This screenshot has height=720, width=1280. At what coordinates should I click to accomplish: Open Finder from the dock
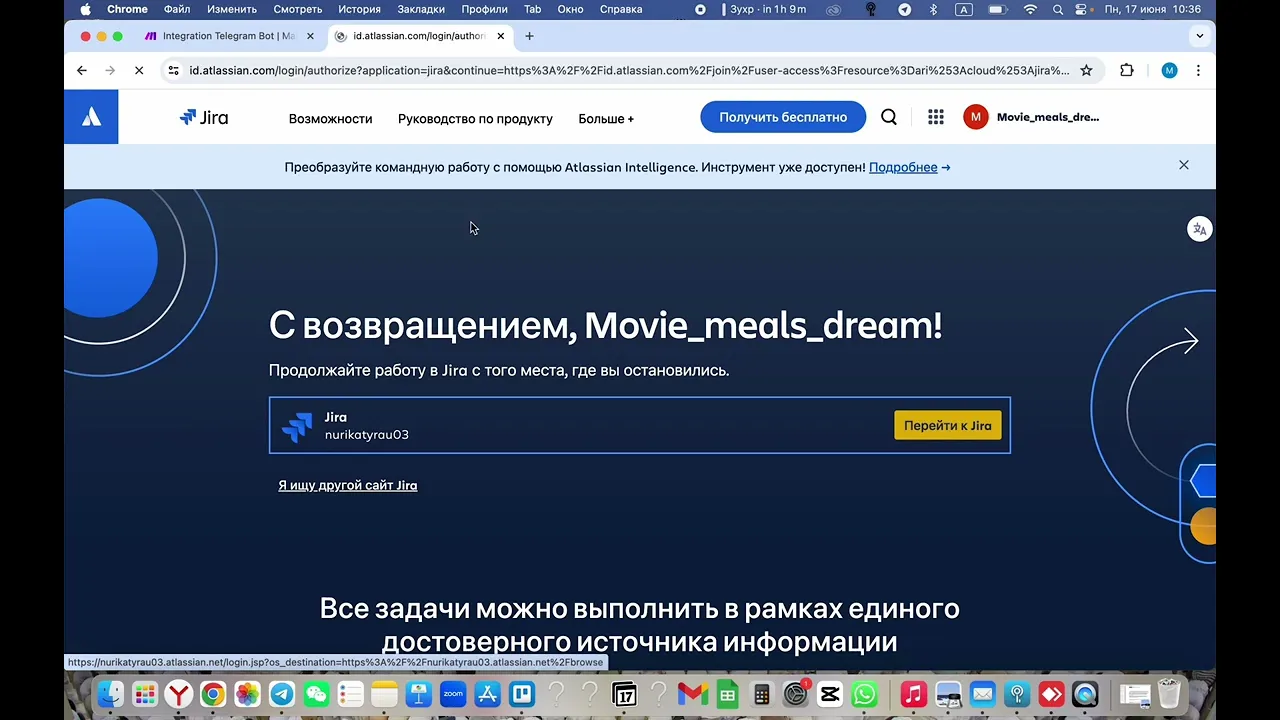(x=110, y=693)
